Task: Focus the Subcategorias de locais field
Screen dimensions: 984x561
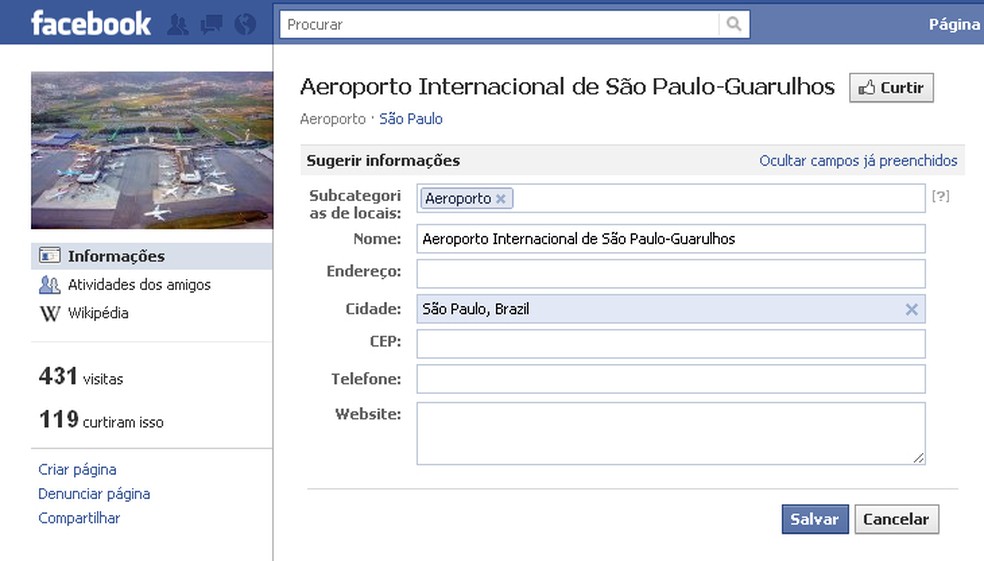Action: click(671, 198)
